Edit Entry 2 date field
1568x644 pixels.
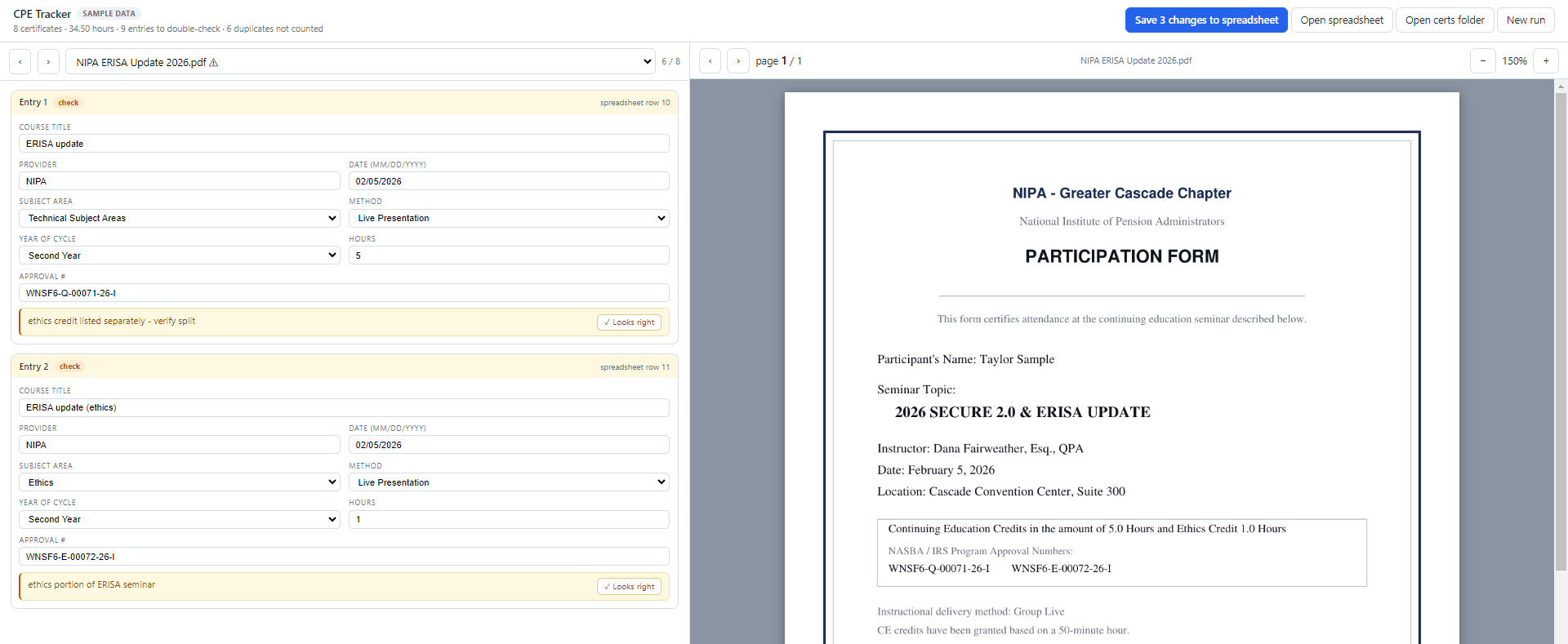[509, 445]
